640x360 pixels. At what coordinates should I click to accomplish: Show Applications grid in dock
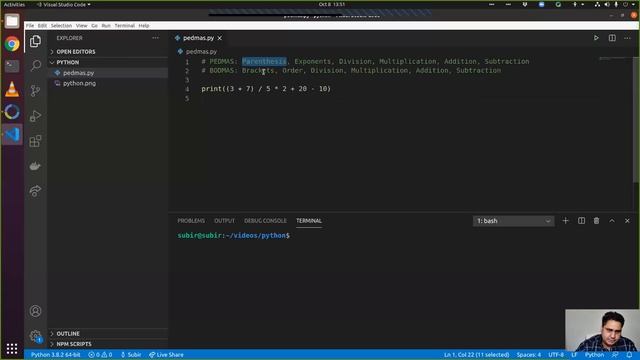[12, 349]
